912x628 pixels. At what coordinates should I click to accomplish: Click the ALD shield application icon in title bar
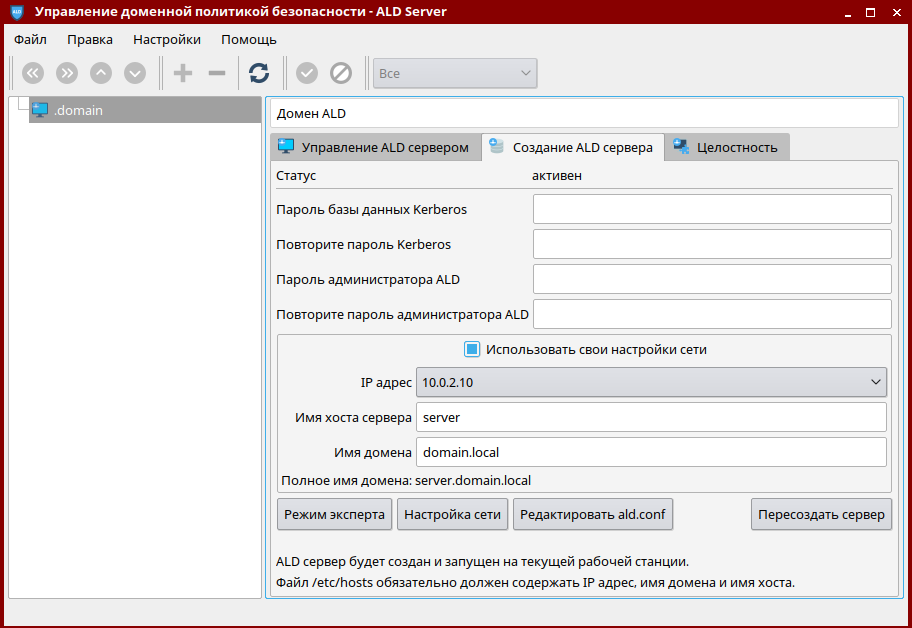click(x=17, y=12)
